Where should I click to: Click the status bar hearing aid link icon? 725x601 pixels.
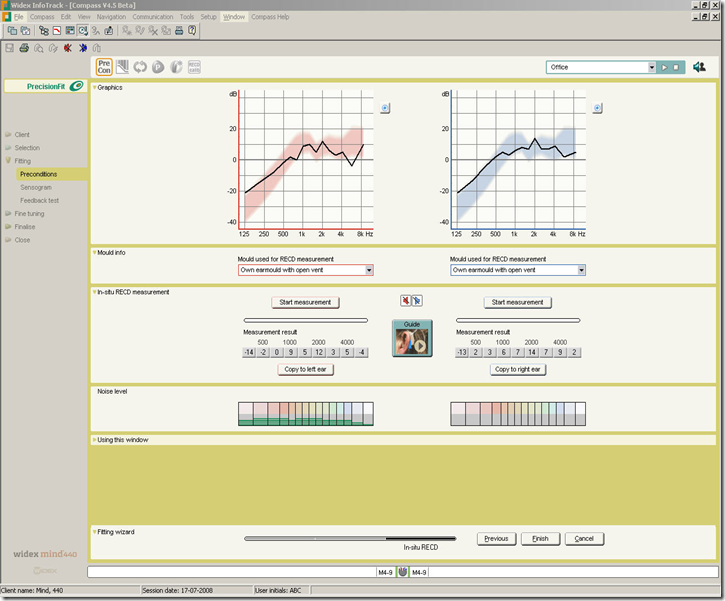pos(403,572)
